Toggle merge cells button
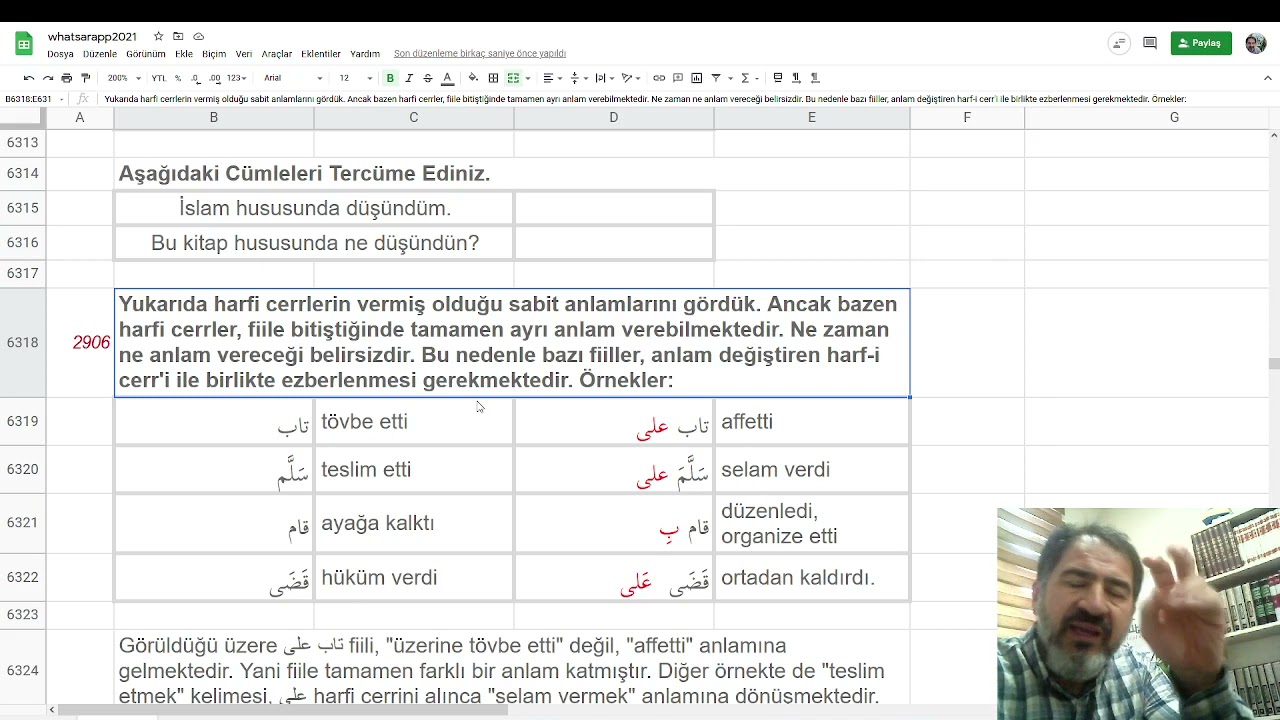This screenshot has height=720, width=1280. (x=513, y=78)
